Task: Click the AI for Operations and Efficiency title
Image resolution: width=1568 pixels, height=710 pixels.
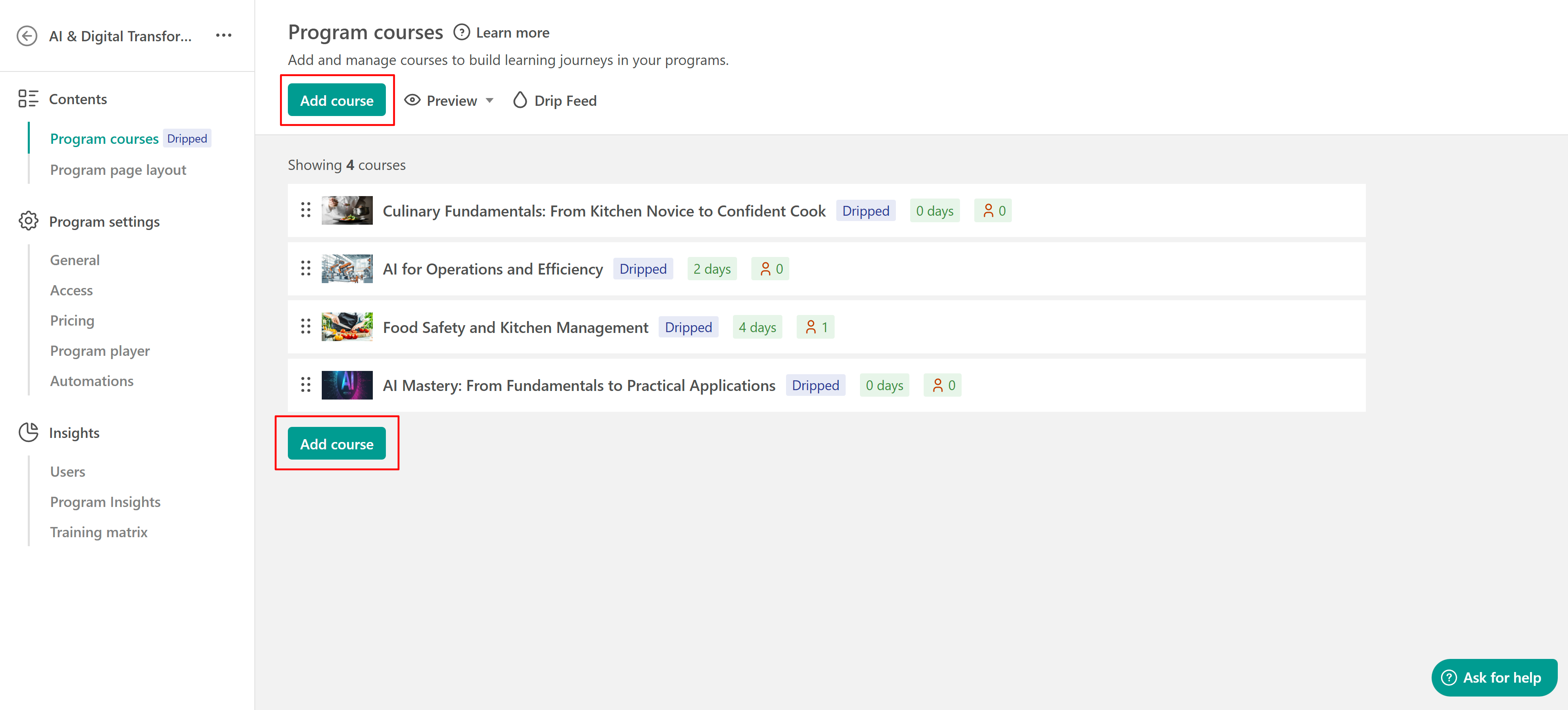Action: click(492, 269)
